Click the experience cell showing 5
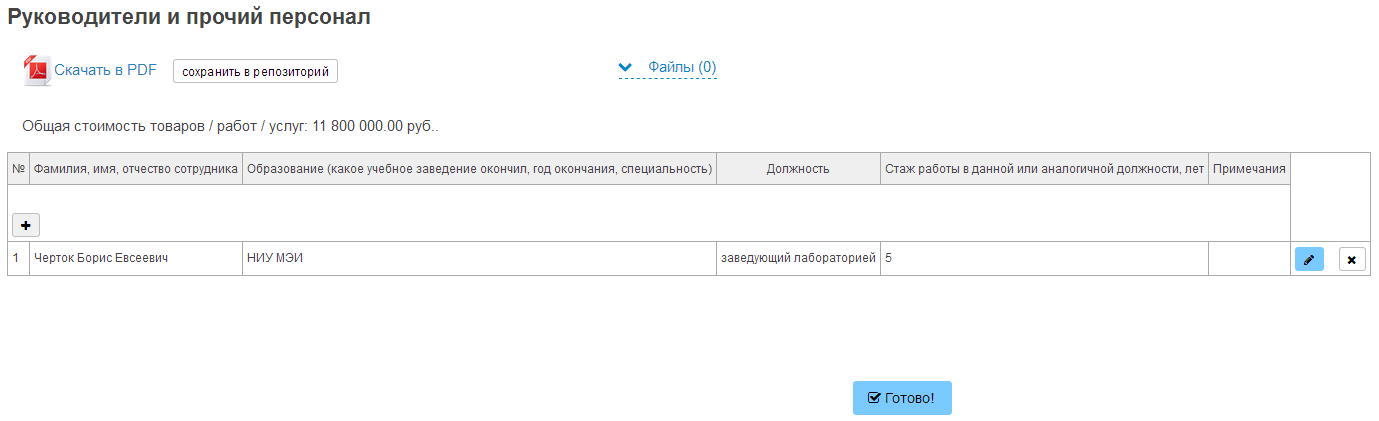The height and width of the screenshot is (421, 1379). pyautogui.click(x=1044, y=259)
